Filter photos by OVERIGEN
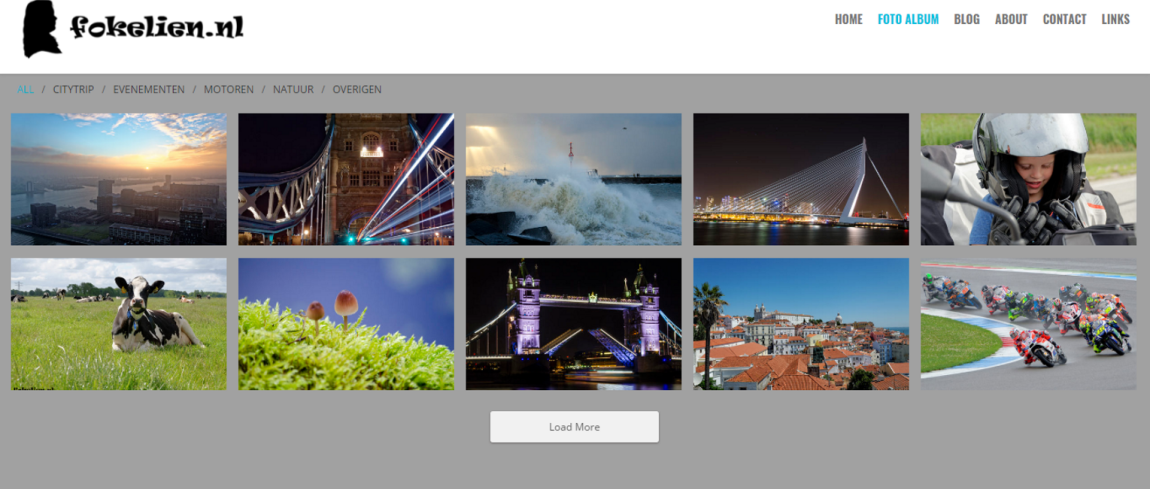The height and width of the screenshot is (489, 1150). pos(357,89)
